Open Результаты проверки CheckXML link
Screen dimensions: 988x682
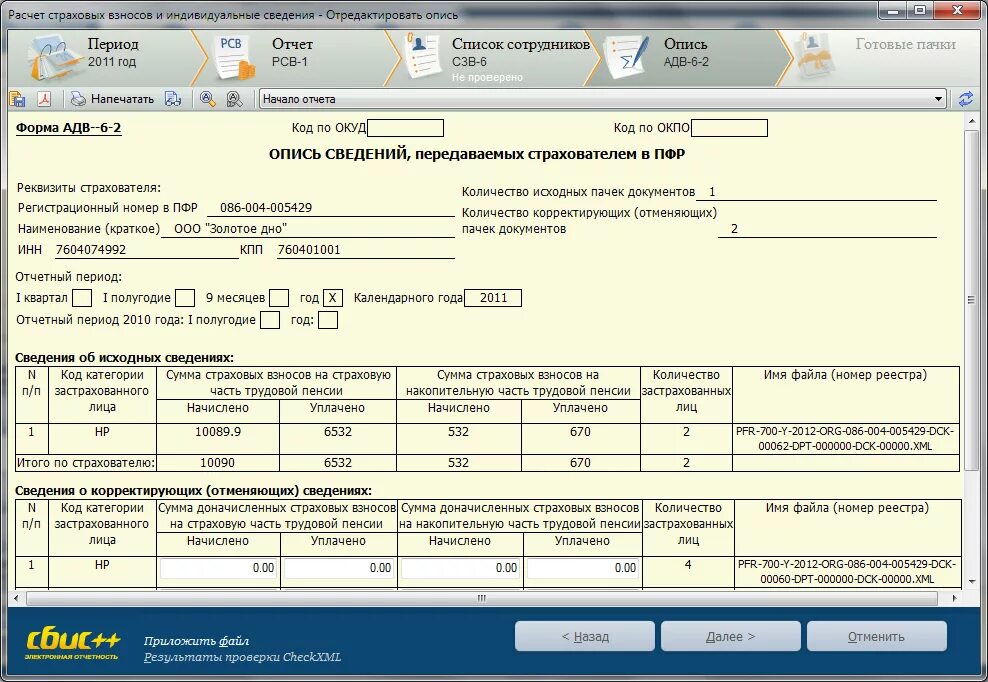(242, 657)
